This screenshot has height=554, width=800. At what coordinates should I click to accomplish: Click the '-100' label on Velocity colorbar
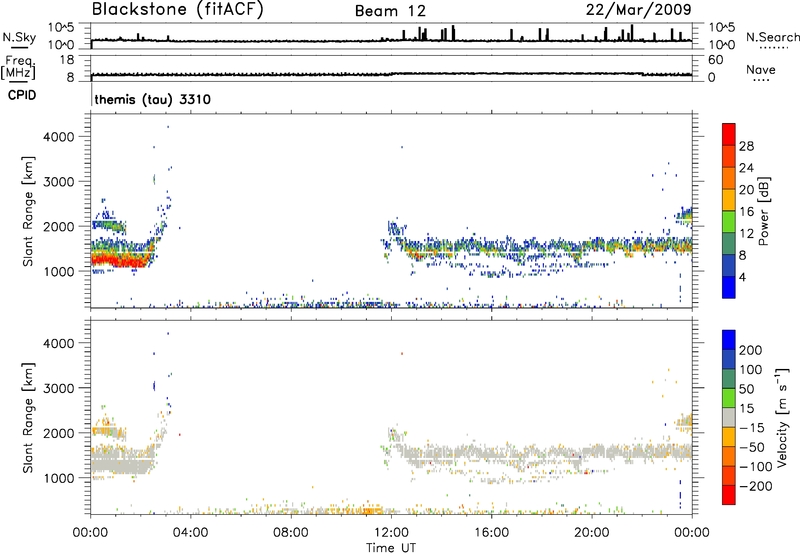coord(755,466)
